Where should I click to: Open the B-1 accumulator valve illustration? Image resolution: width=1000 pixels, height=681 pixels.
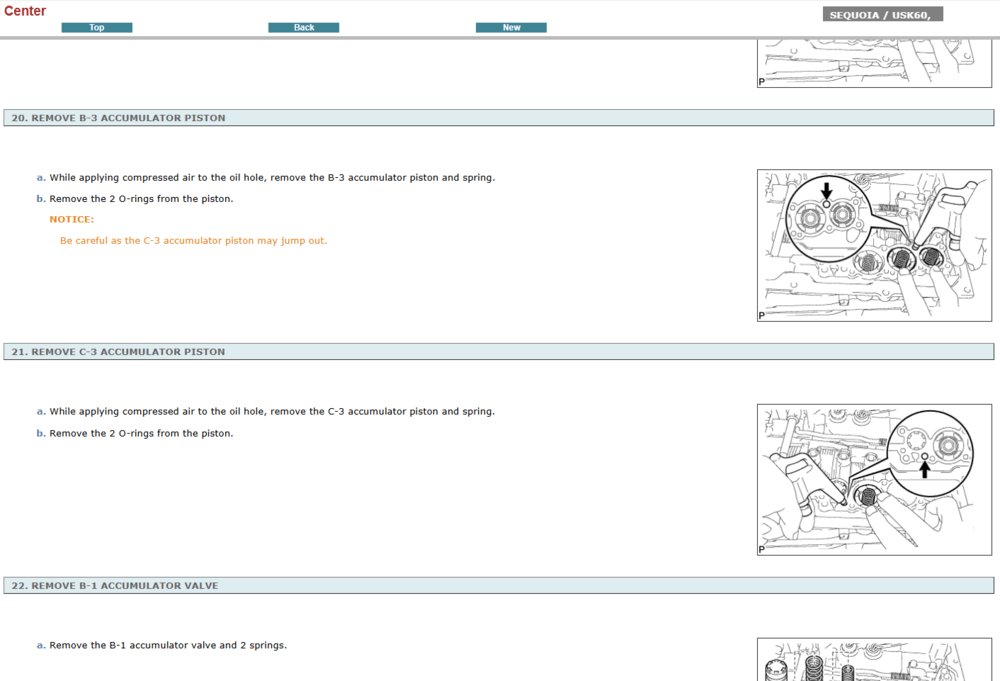(x=874, y=660)
